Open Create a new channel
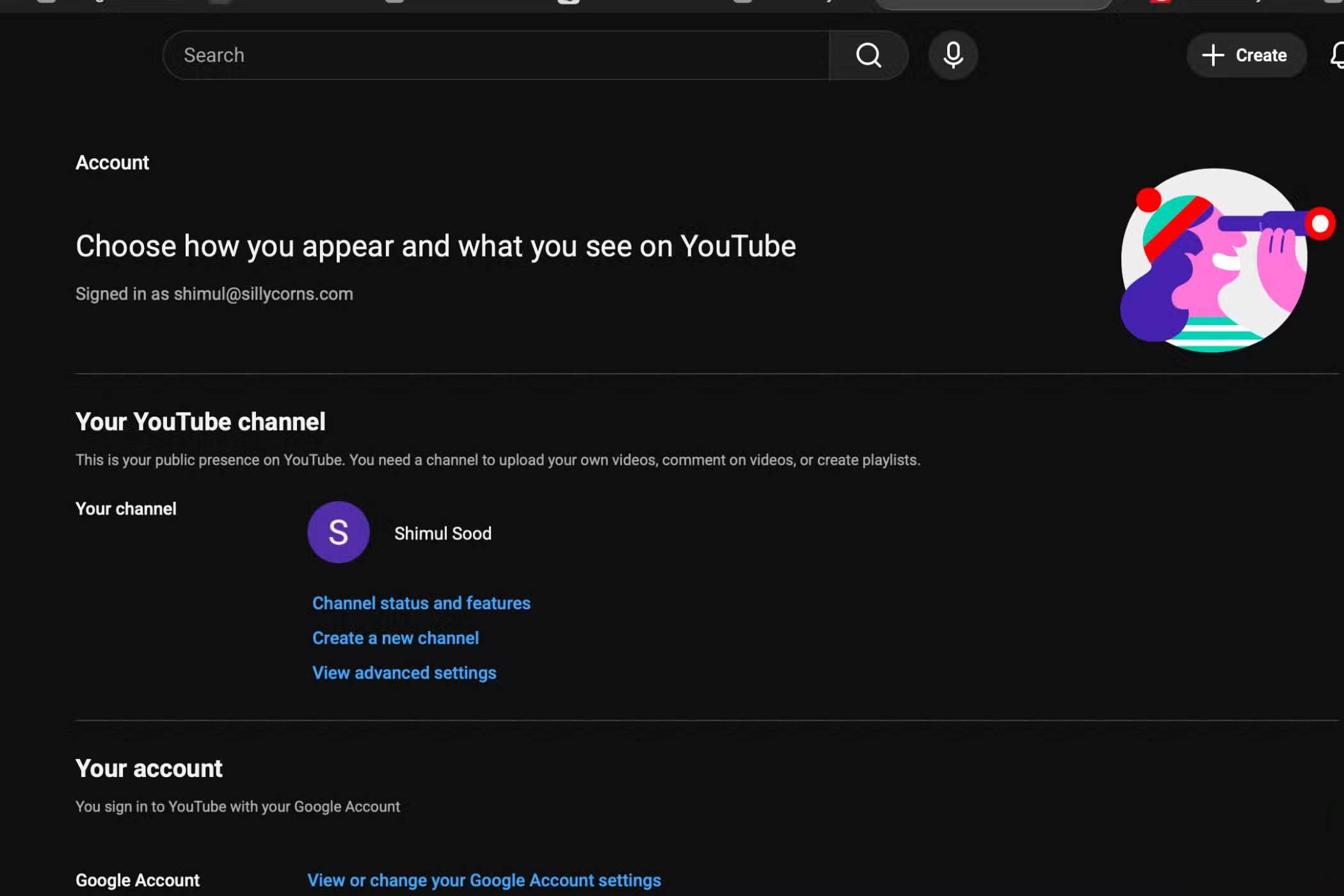 [x=395, y=637]
